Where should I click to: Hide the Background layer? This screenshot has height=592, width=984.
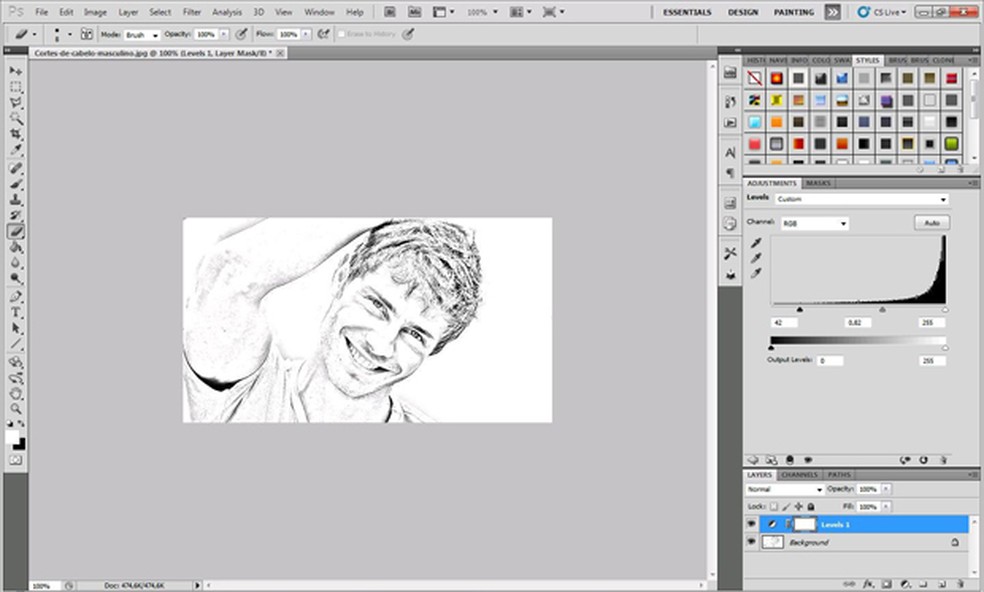752,542
